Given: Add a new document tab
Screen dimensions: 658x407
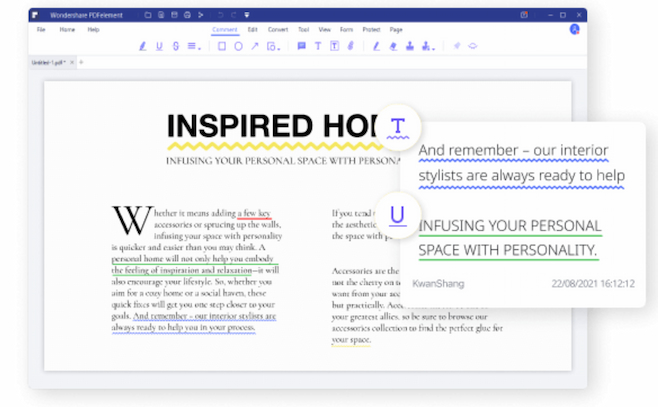Looking at the screenshot, I should click(81, 62).
